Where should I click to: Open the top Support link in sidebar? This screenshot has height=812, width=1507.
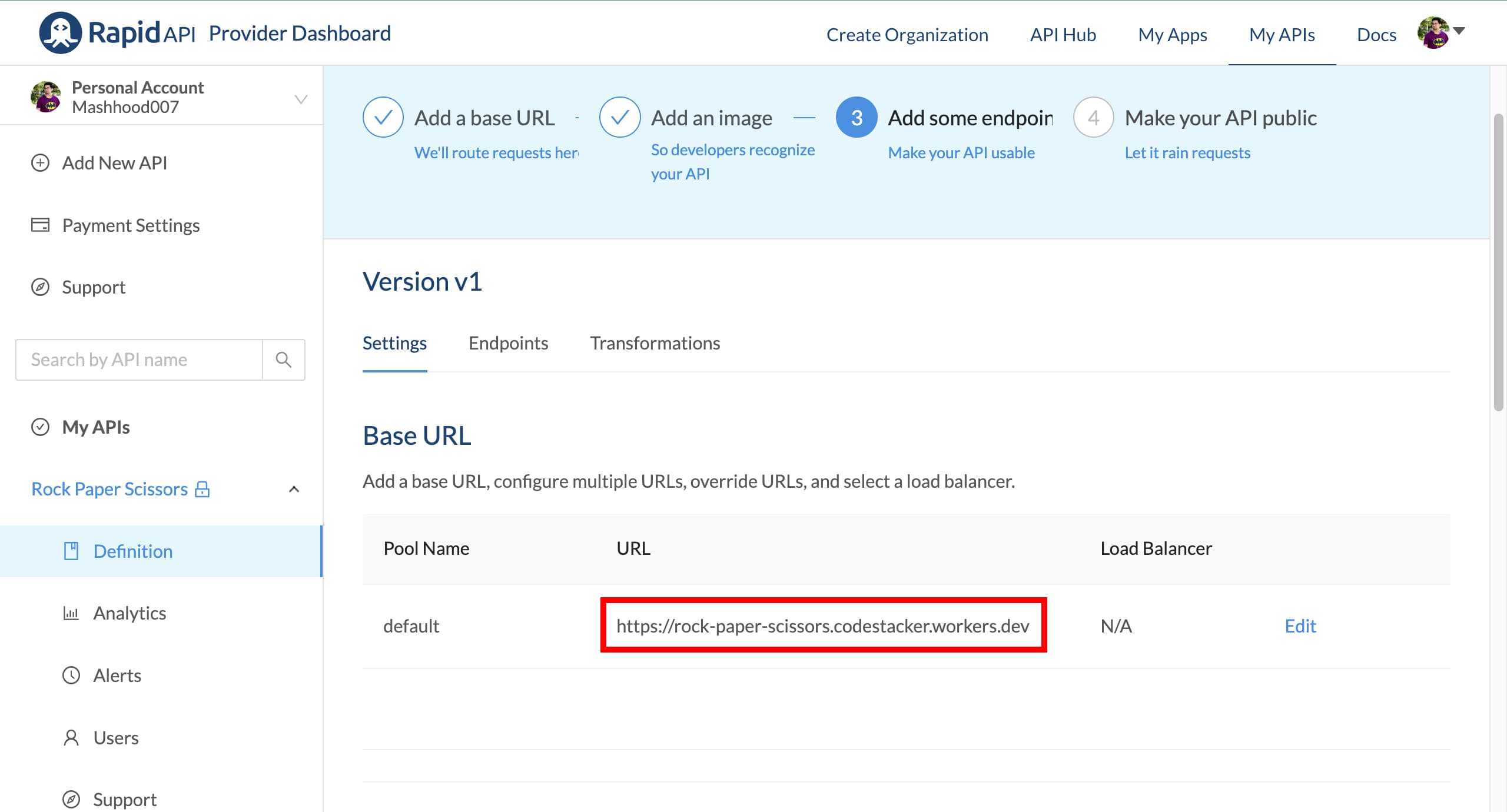pos(94,287)
